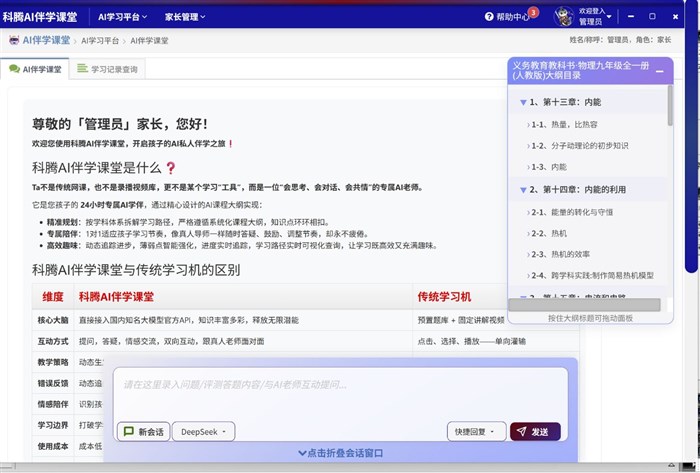Open the 快捷回复 quick reply dropdown
This screenshot has width=700, height=473.
[476, 432]
